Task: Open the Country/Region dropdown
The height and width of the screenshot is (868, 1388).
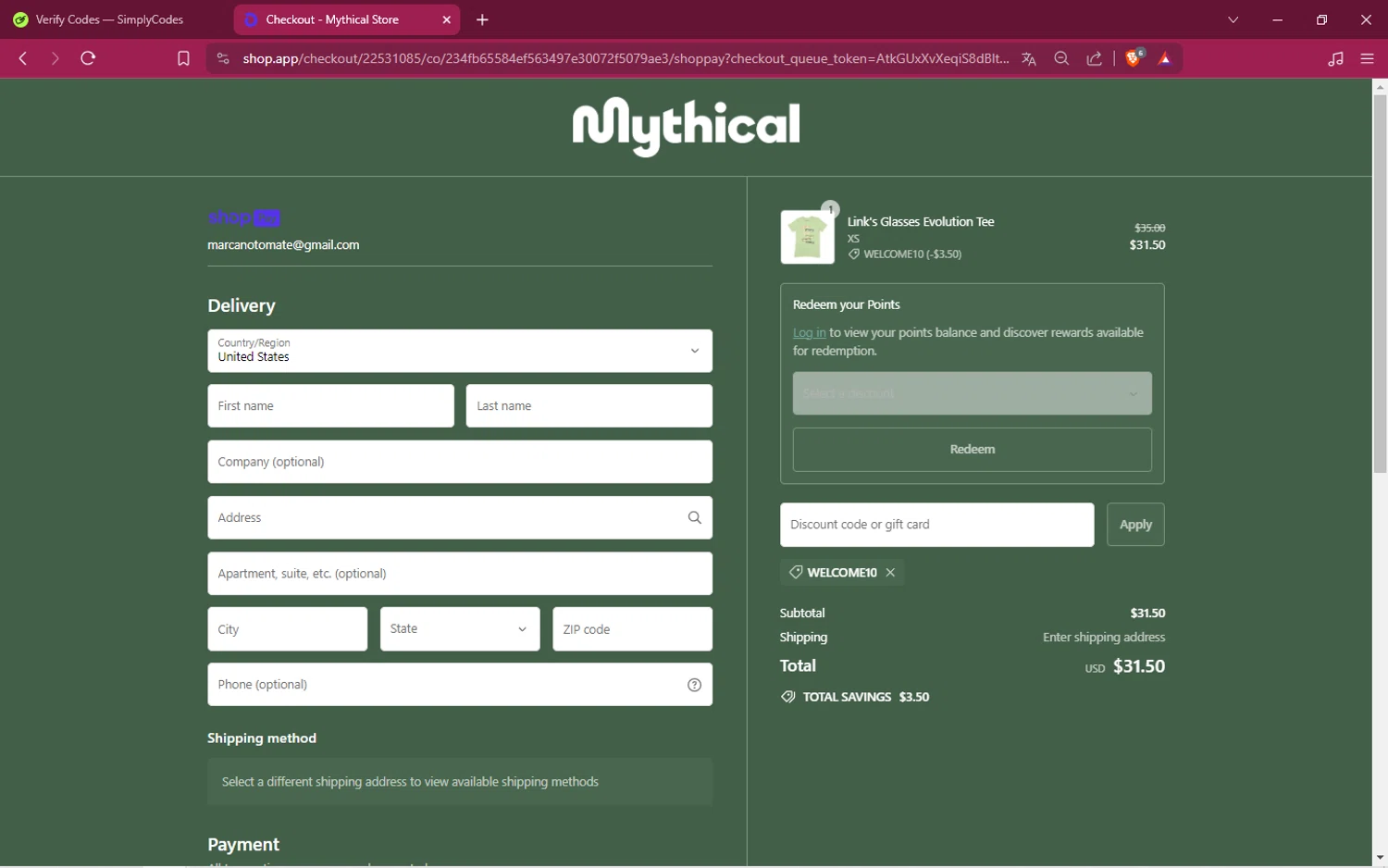Action: point(460,351)
